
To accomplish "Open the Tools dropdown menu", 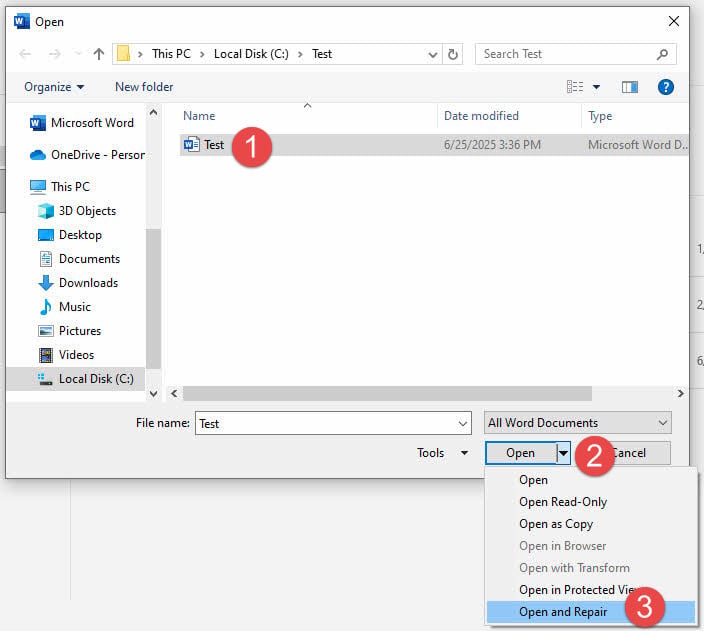I will 442,453.
